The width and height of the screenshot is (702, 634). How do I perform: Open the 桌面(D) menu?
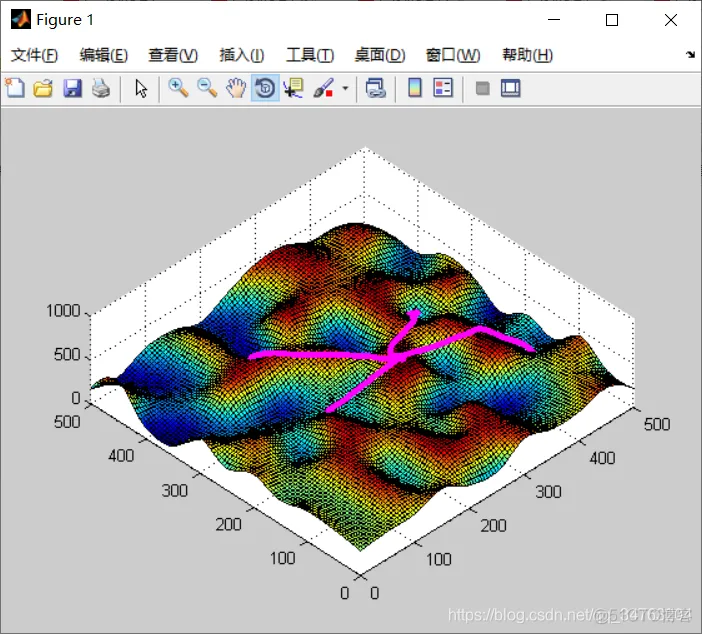pyautogui.click(x=380, y=55)
